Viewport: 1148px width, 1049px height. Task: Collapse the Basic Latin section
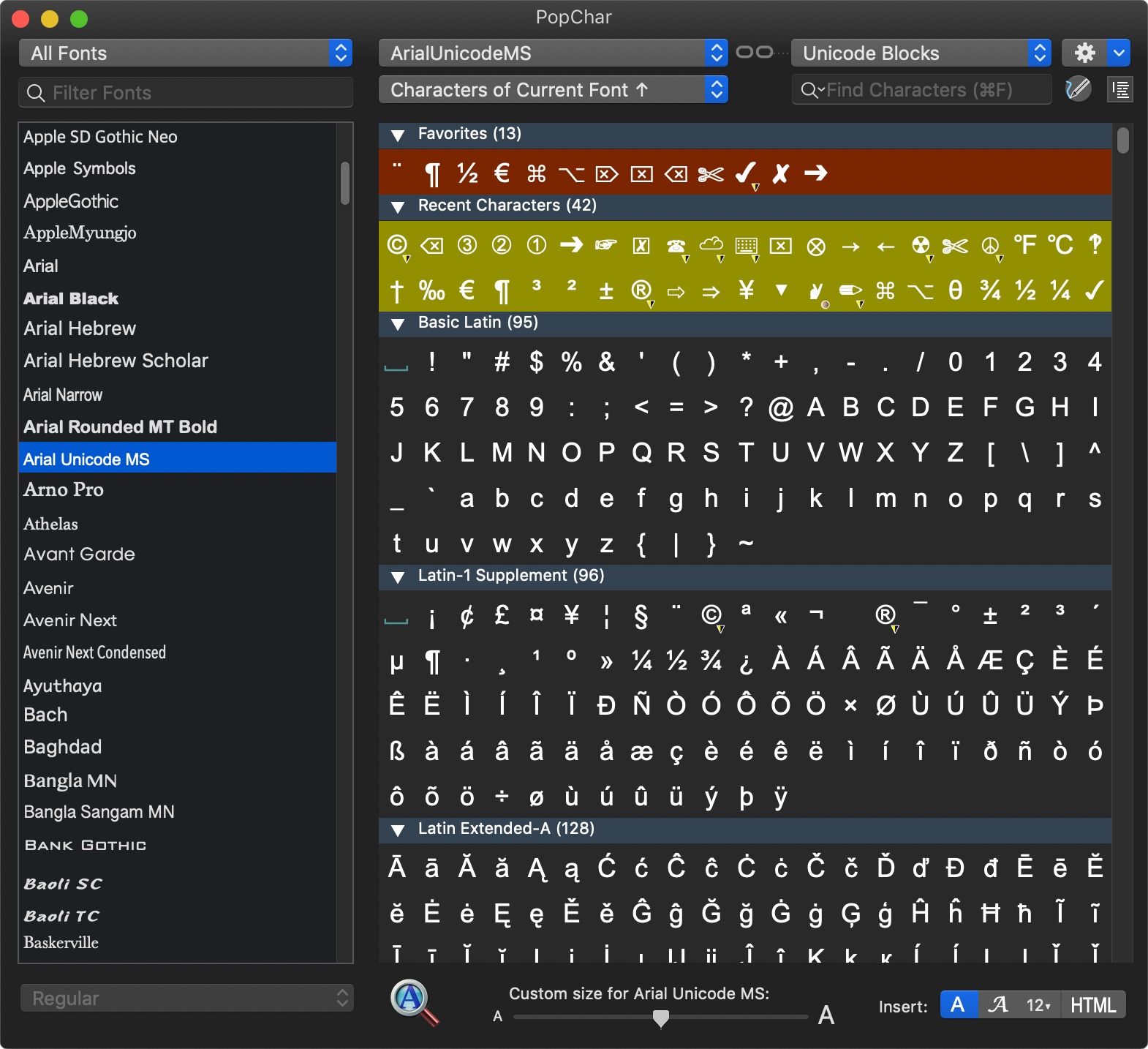[398, 323]
